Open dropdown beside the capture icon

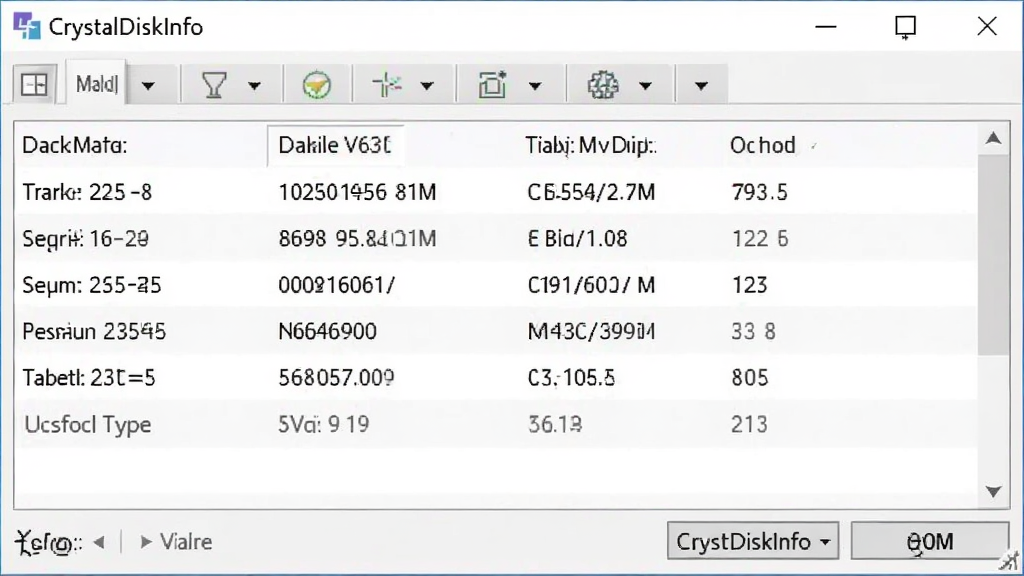pyautogui.click(x=535, y=86)
